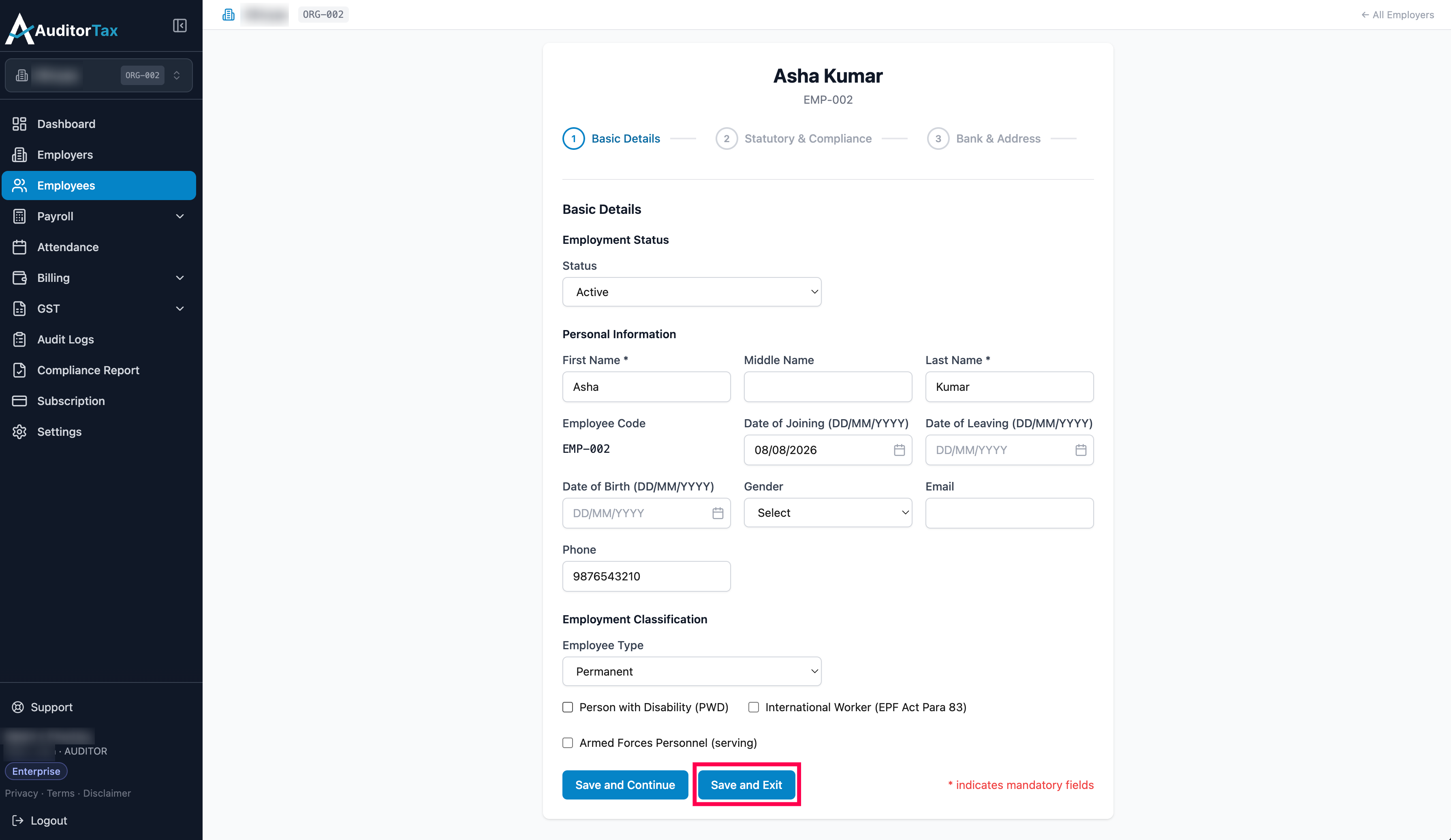Screen dimensions: 1451x840
Task: Click the Support lifebuoy icon
Action: click(18, 707)
